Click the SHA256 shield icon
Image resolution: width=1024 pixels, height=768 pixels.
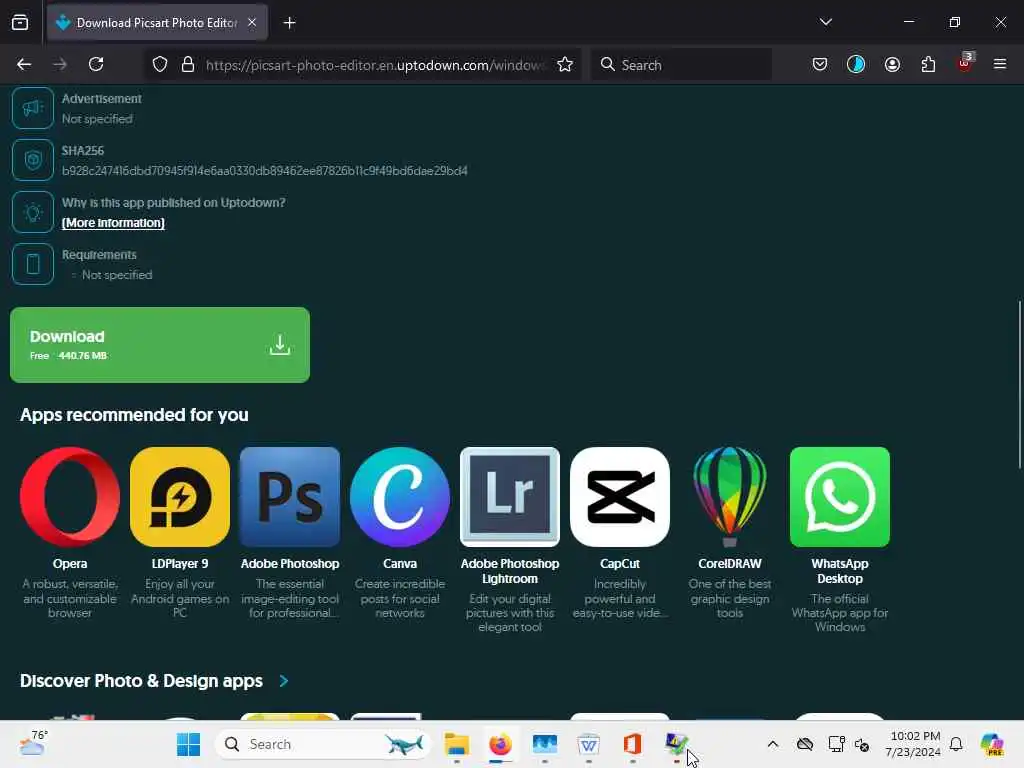tap(33, 160)
